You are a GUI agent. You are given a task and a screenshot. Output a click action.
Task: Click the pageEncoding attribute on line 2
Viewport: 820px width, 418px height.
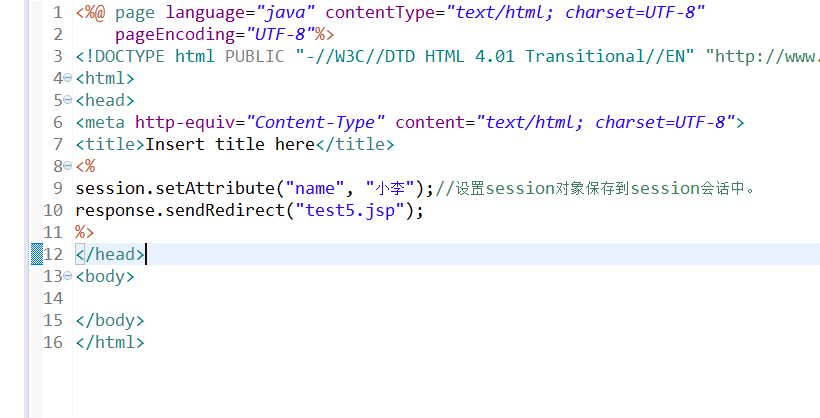pos(175,35)
